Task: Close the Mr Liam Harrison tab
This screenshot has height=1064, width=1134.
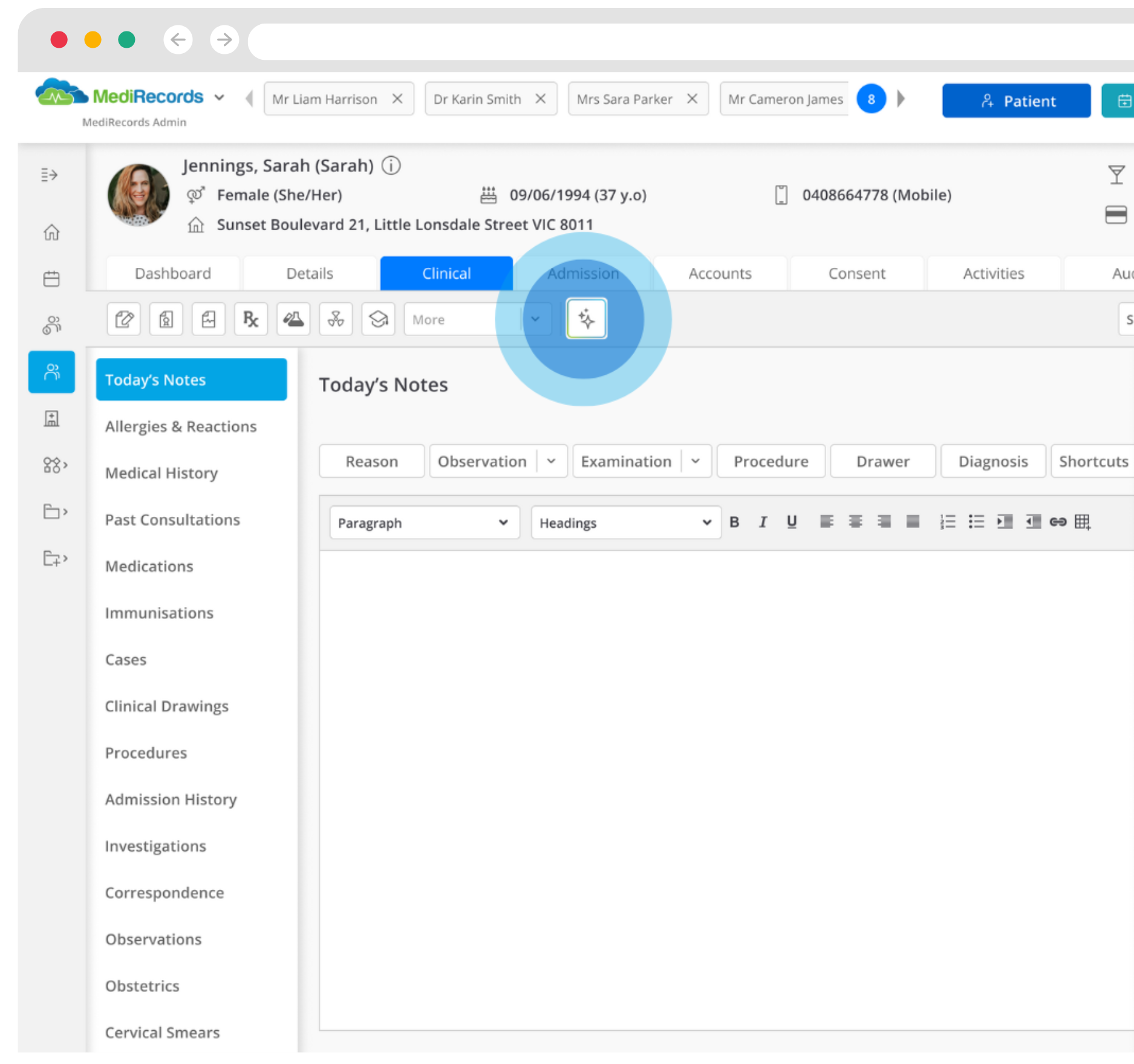Action: 397,99
